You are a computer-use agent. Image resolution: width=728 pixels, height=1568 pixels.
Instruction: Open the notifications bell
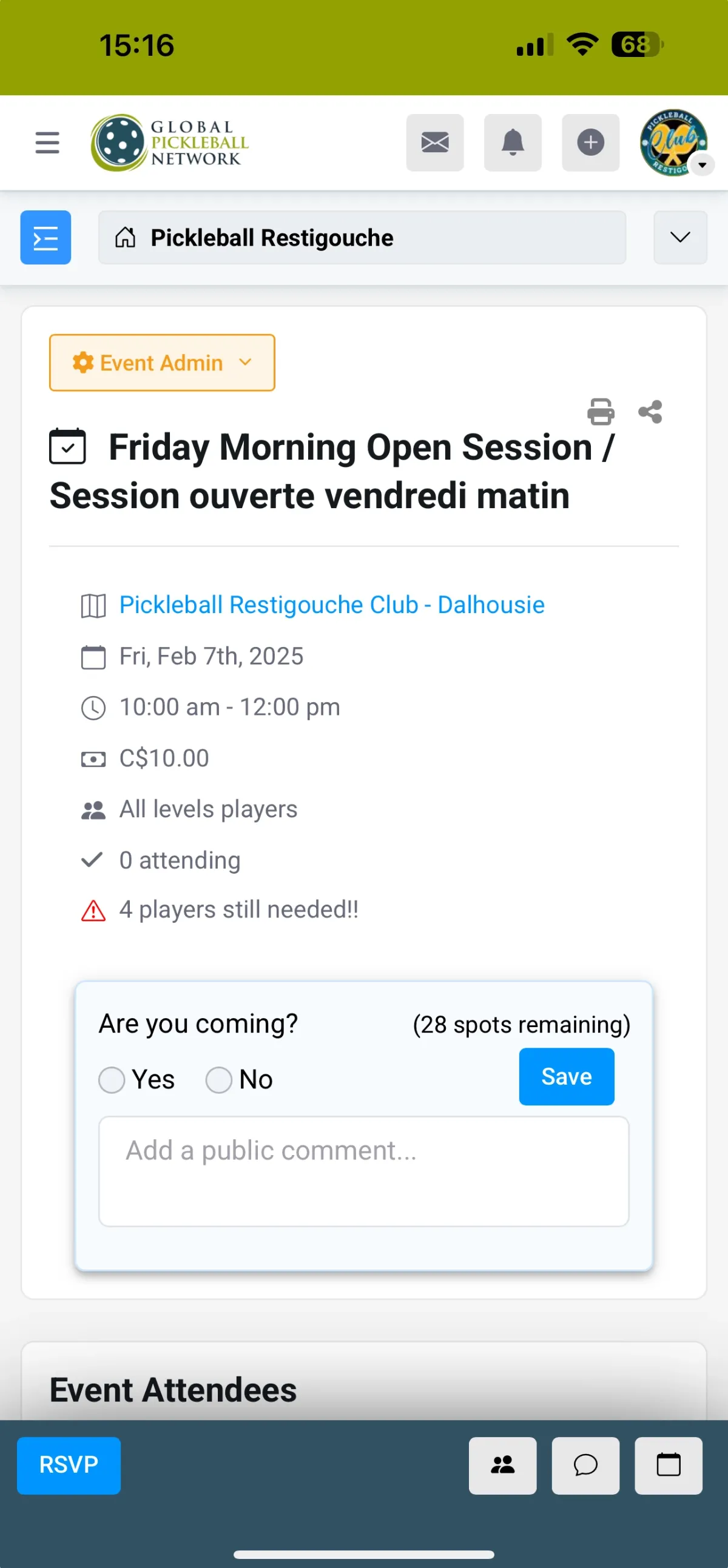click(x=513, y=142)
